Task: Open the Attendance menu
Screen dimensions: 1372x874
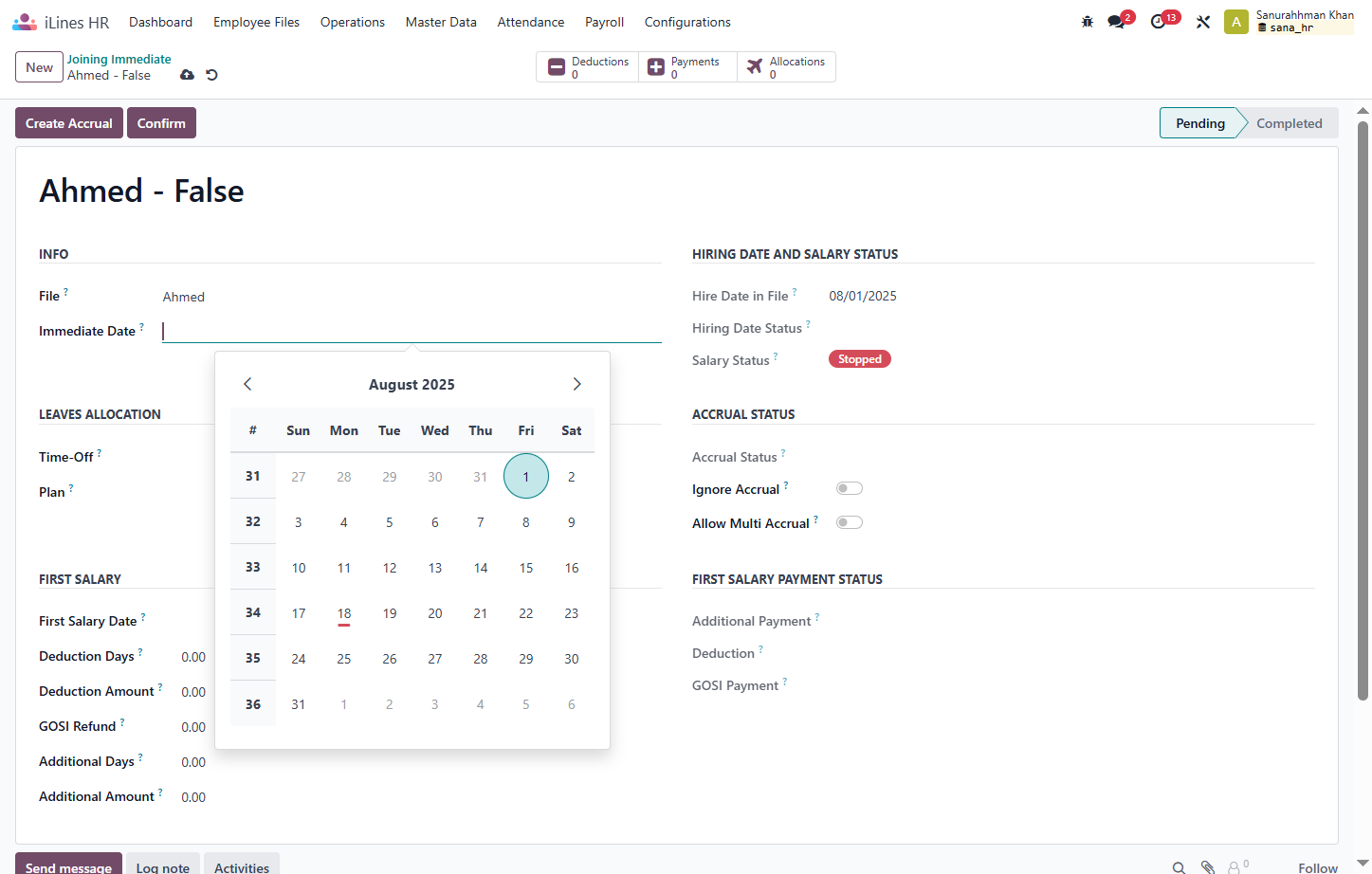Action: coord(531,22)
